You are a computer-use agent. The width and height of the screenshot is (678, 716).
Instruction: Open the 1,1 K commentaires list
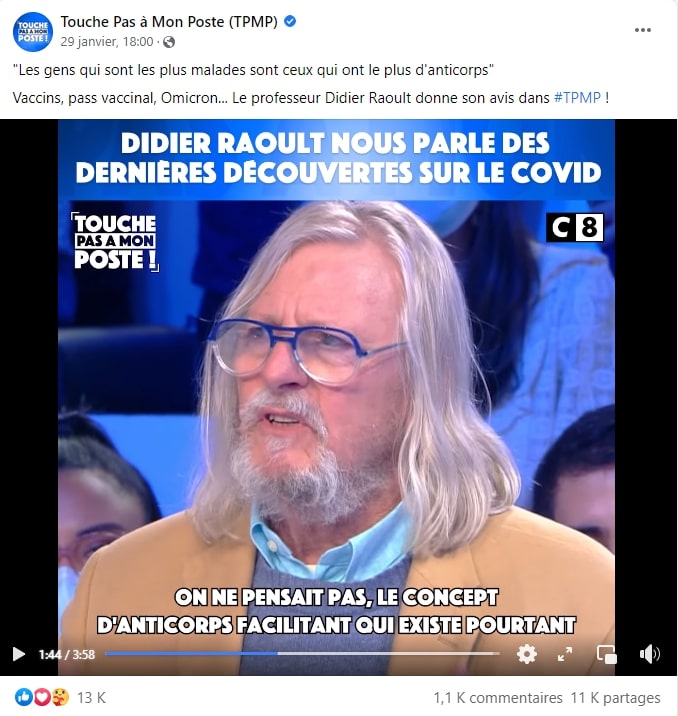[498, 698]
